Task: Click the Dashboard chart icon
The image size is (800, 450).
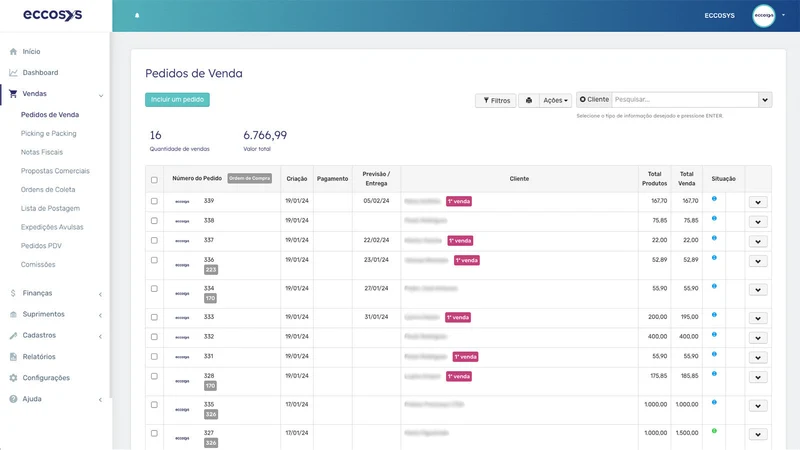Action: (x=13, y=72)
